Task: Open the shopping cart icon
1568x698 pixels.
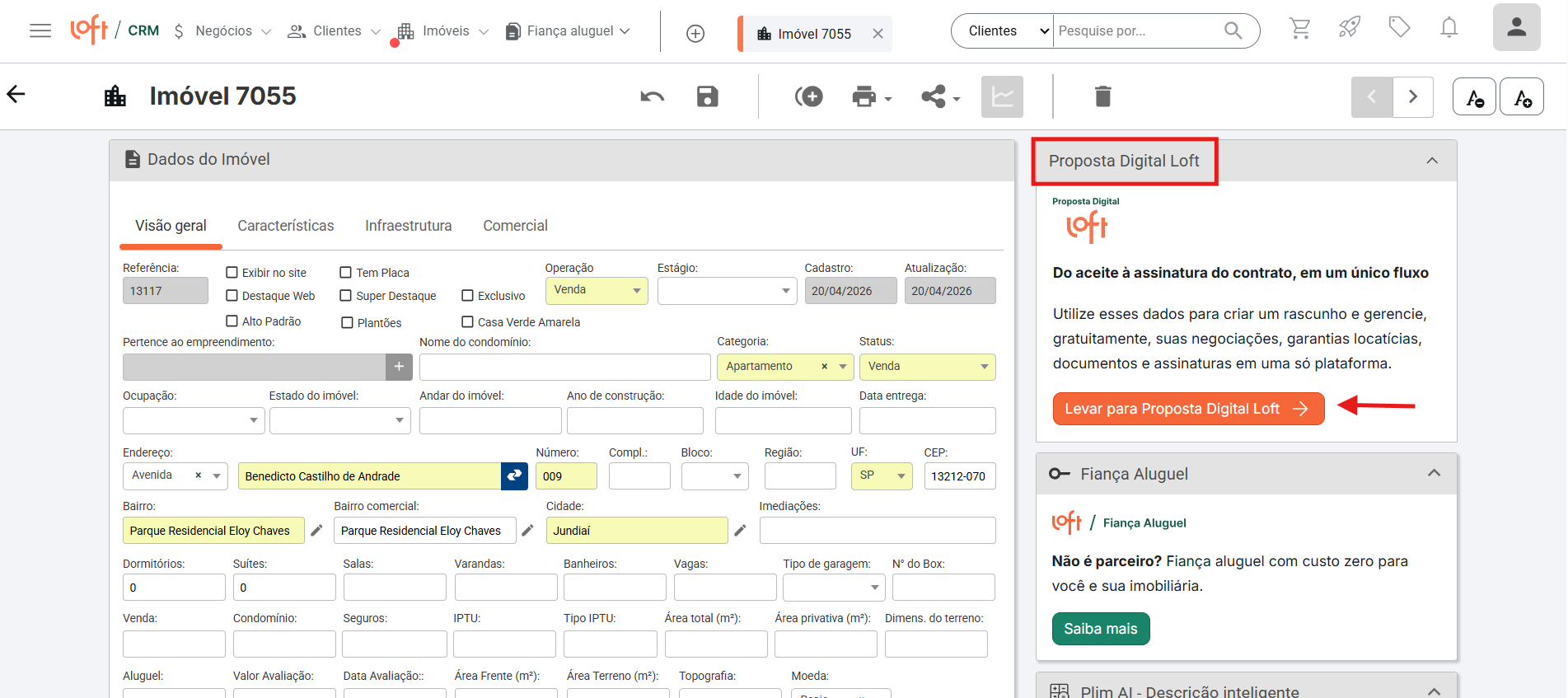Action: tap(1299, 30)
